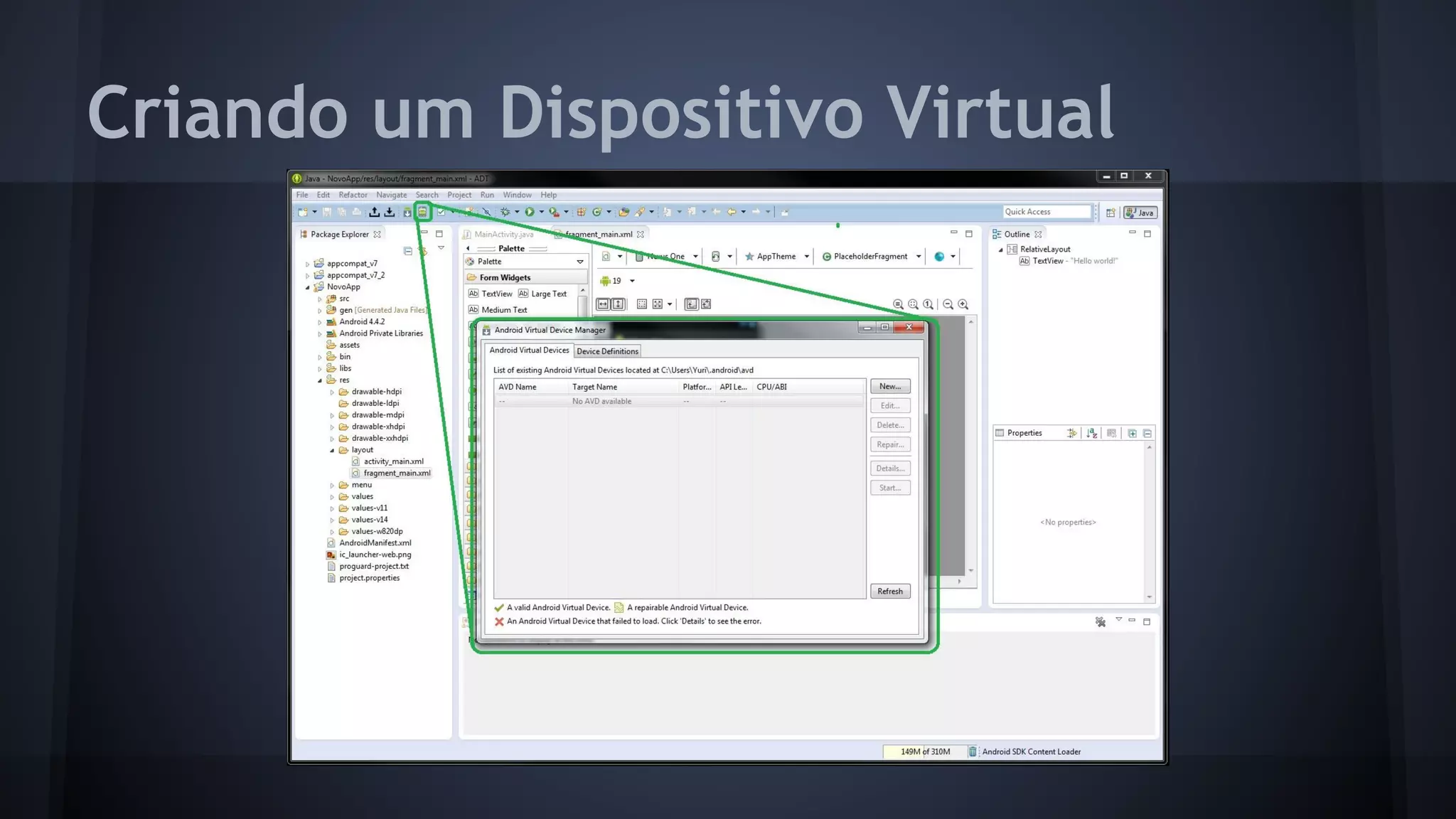Toggle fill width layout icon in editor
1456x819 pixels.
603,304
